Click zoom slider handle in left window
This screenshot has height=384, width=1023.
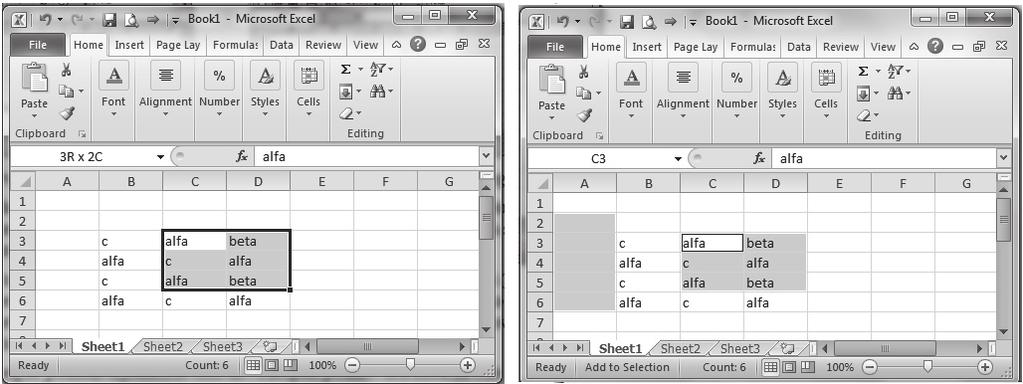[x=410, y=365]
